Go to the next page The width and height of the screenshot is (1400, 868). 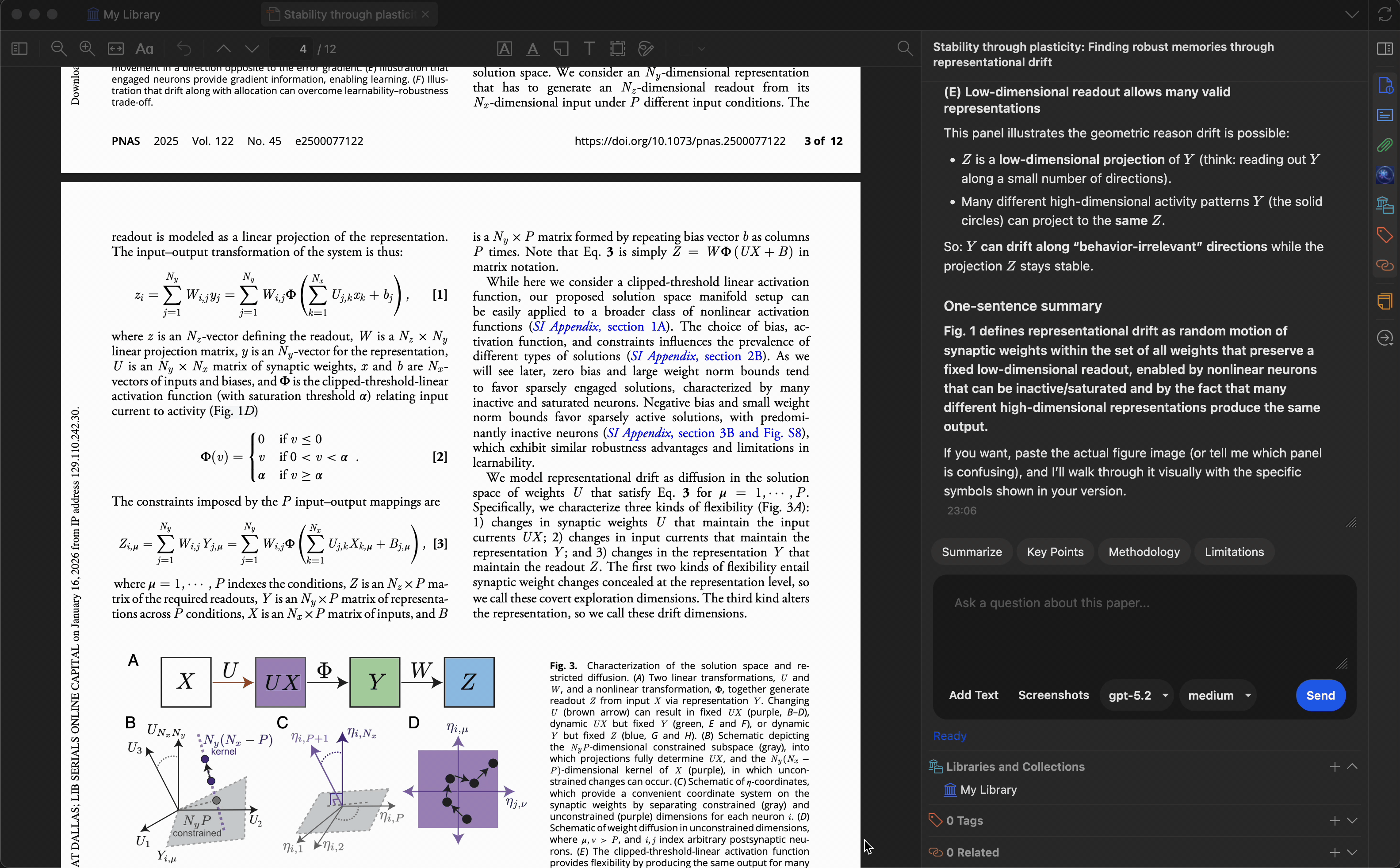(252, 49)
